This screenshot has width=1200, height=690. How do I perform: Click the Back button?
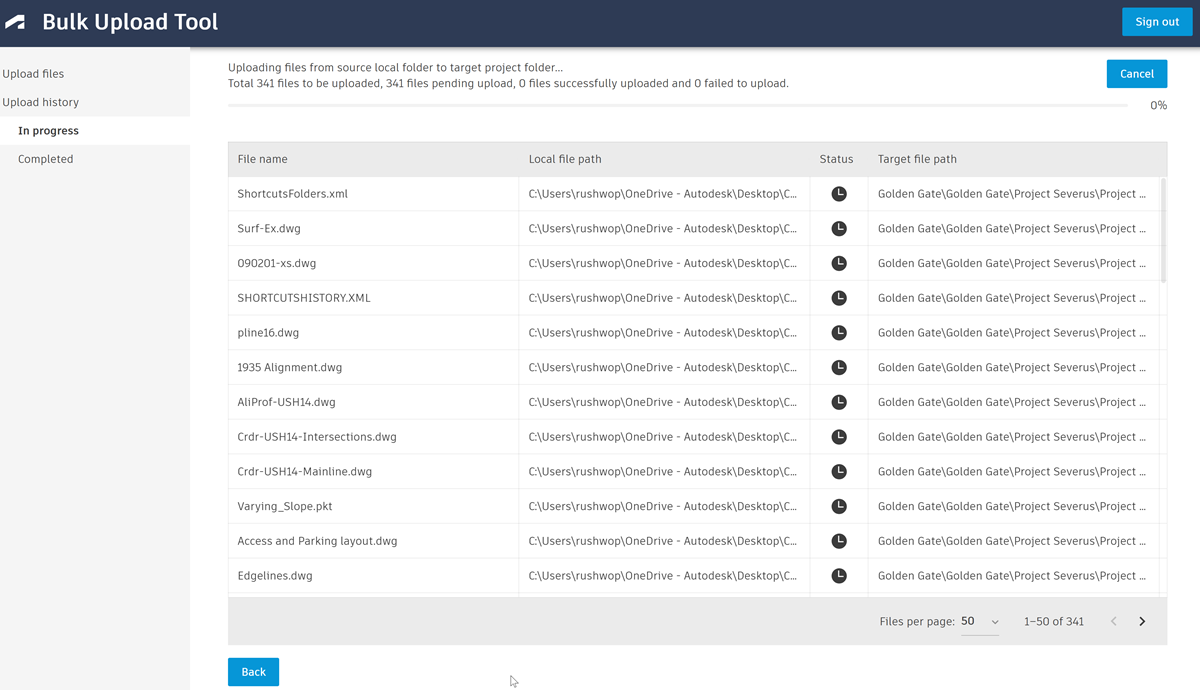253,672
